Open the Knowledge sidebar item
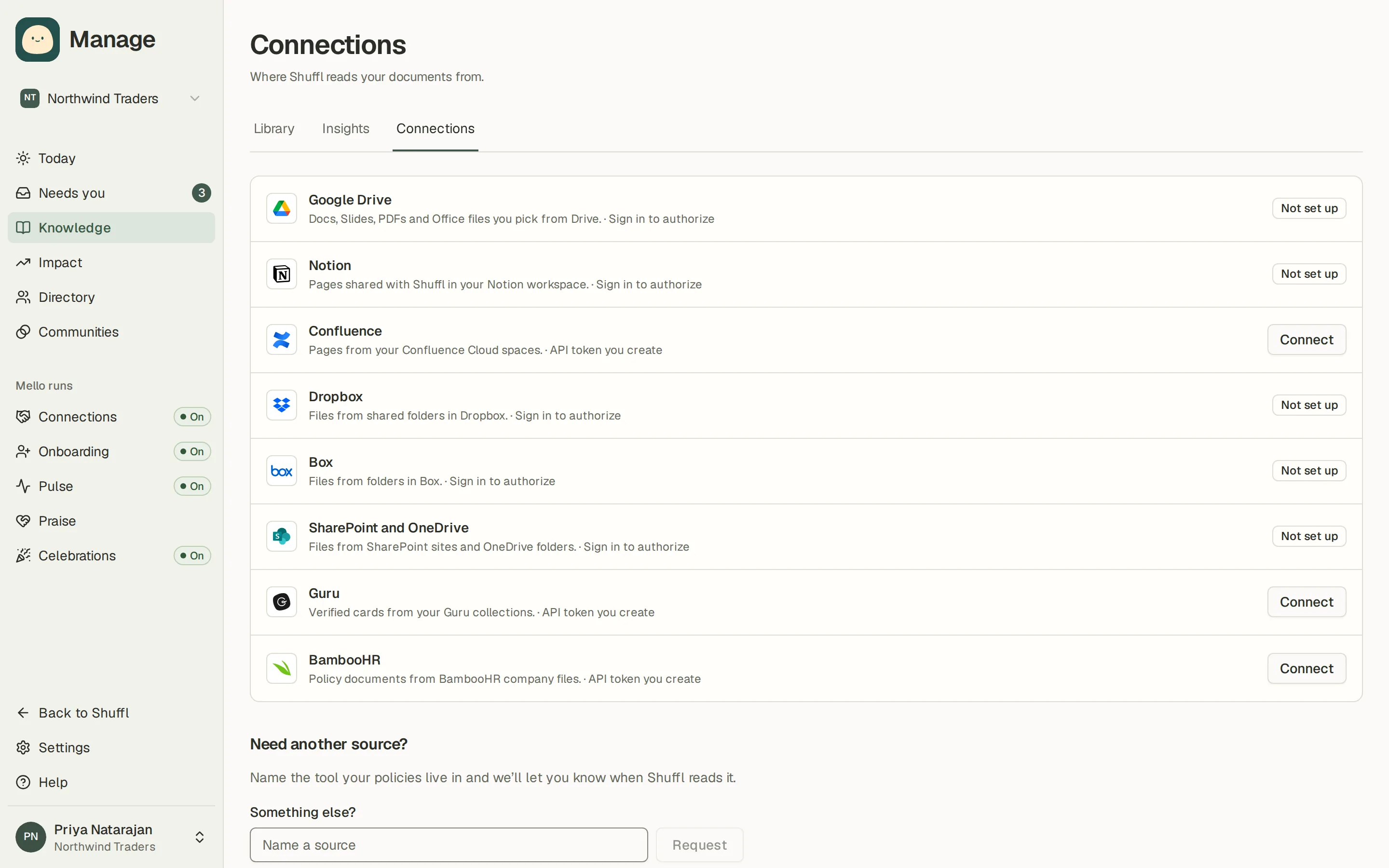 pyautogui.click(x=111, y=227)
